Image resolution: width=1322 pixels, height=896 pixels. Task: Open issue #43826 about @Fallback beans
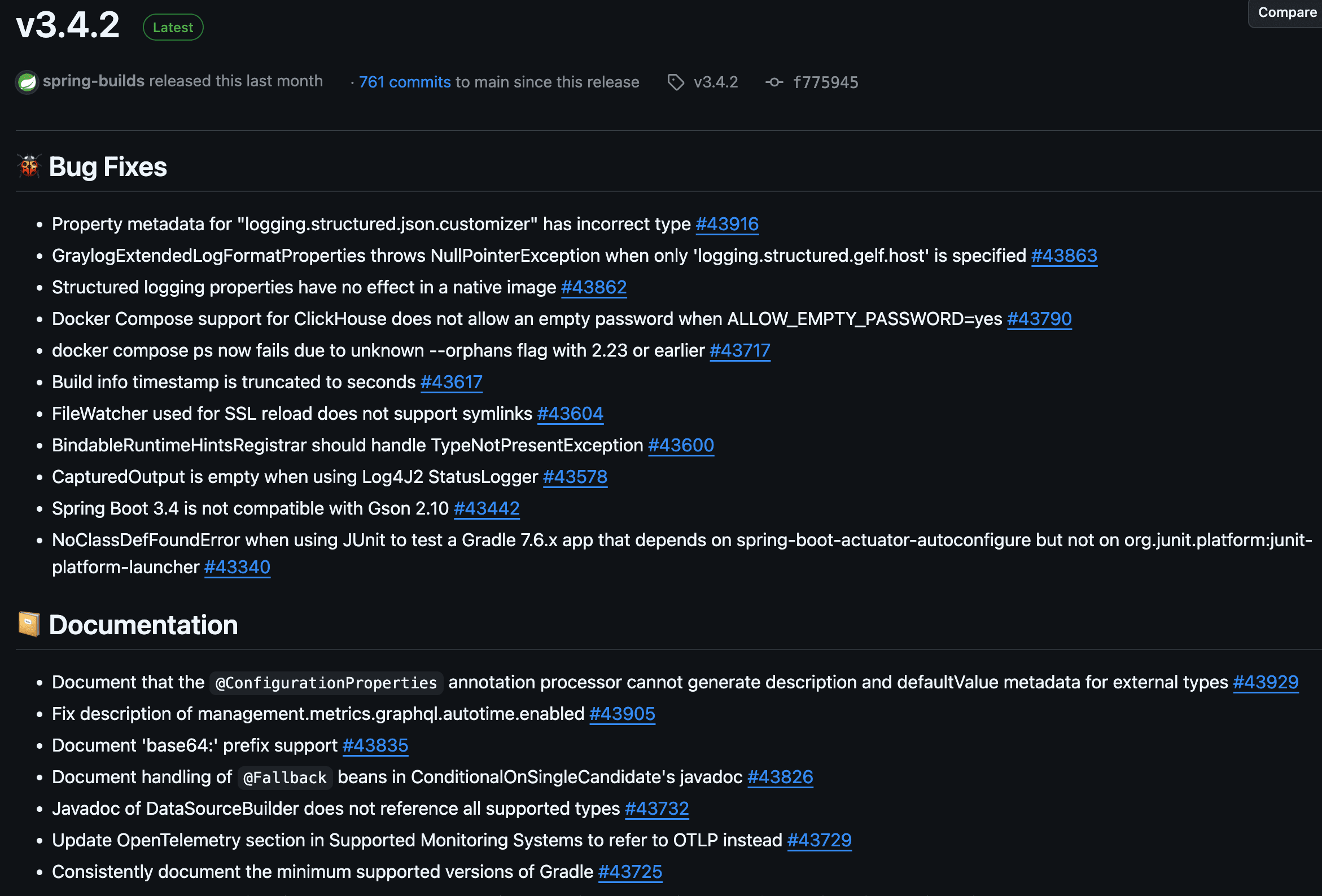point(780,776)
